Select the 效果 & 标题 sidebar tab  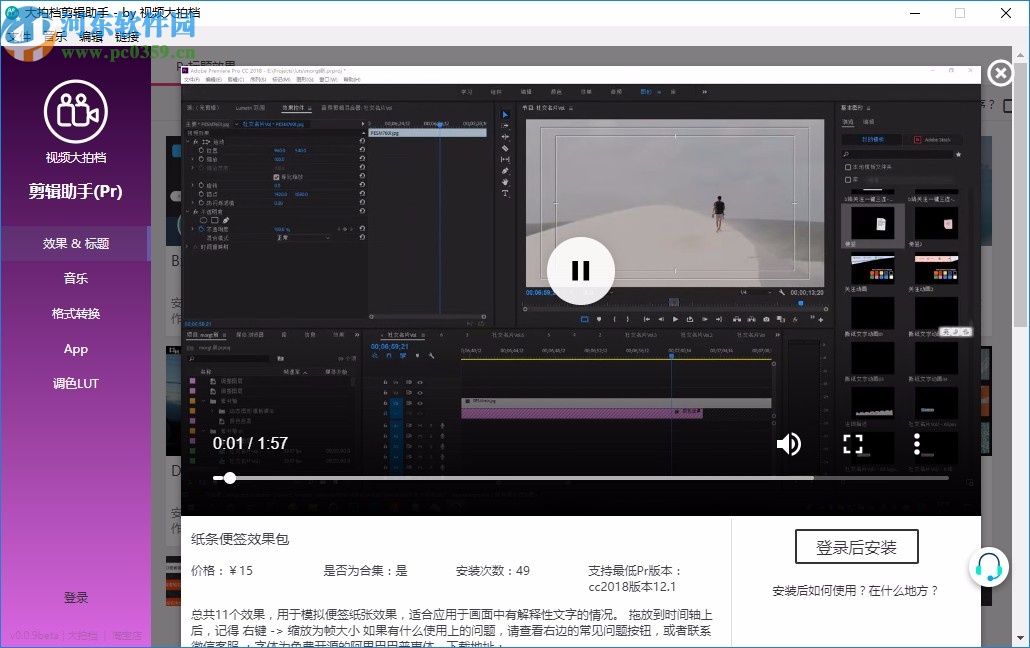(x=76, y=243)
